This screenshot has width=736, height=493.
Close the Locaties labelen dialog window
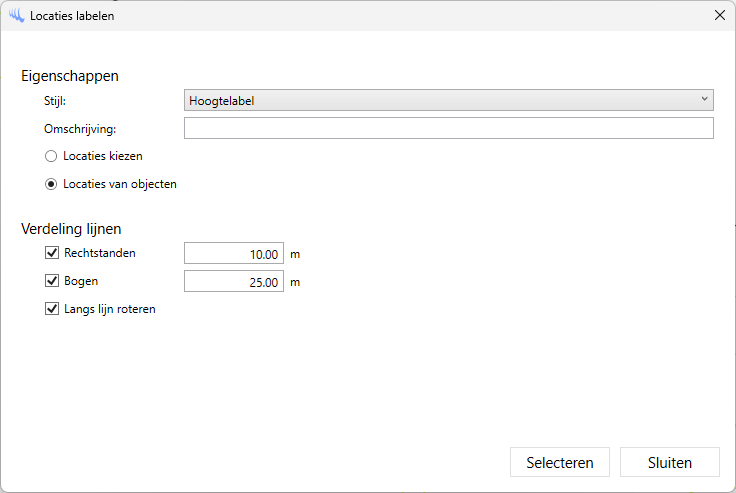(x=719, y=16)
